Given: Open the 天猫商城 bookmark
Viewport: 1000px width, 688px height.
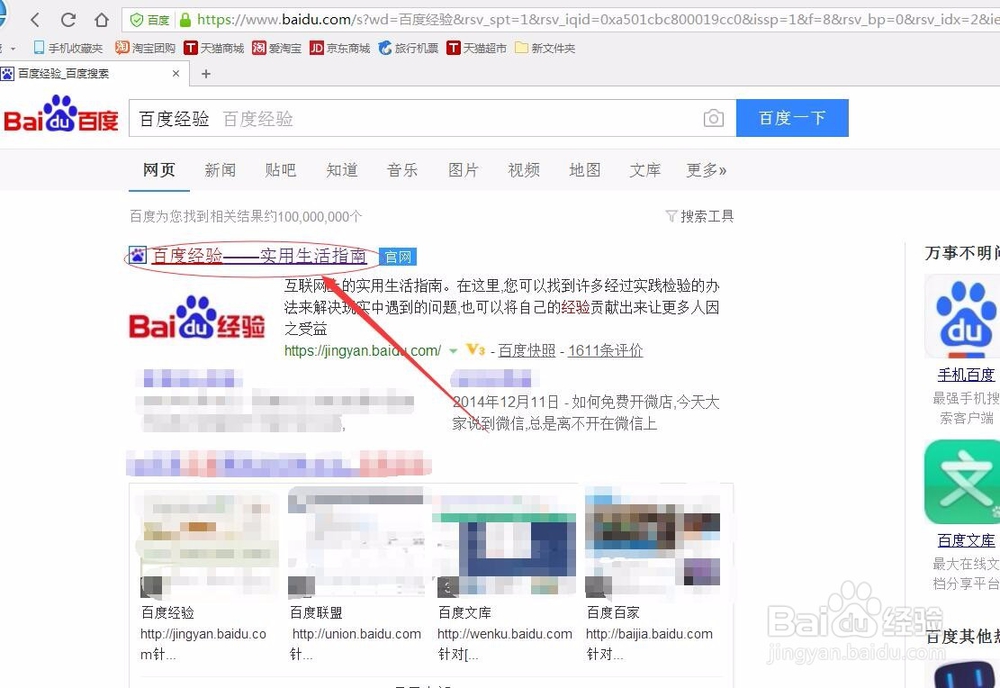Looking at the screenshot, I should pyautogui.click(x=214, y=48).
